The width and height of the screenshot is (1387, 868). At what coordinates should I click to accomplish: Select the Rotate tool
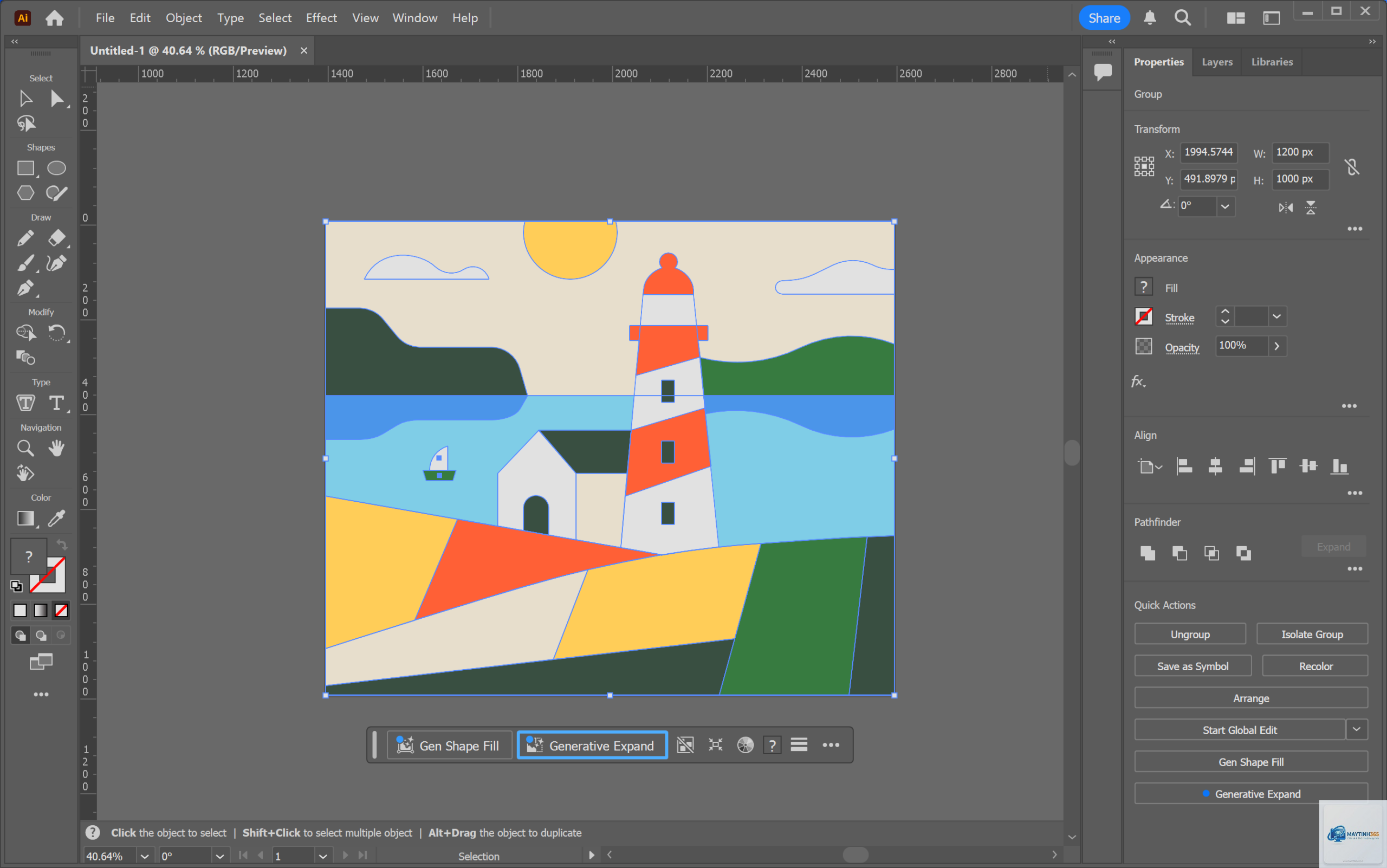[56, 332]
